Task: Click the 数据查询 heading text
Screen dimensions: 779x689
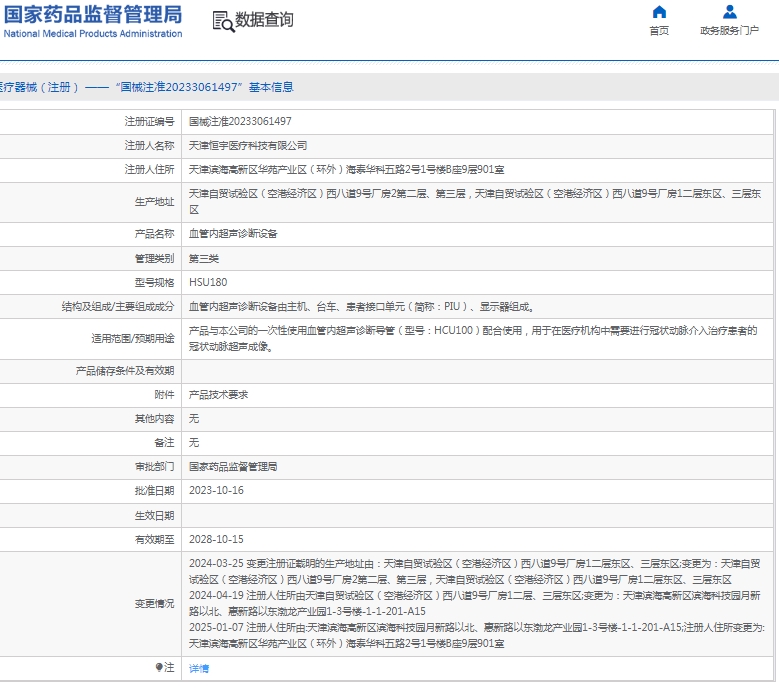Action: tap(264, 20)
